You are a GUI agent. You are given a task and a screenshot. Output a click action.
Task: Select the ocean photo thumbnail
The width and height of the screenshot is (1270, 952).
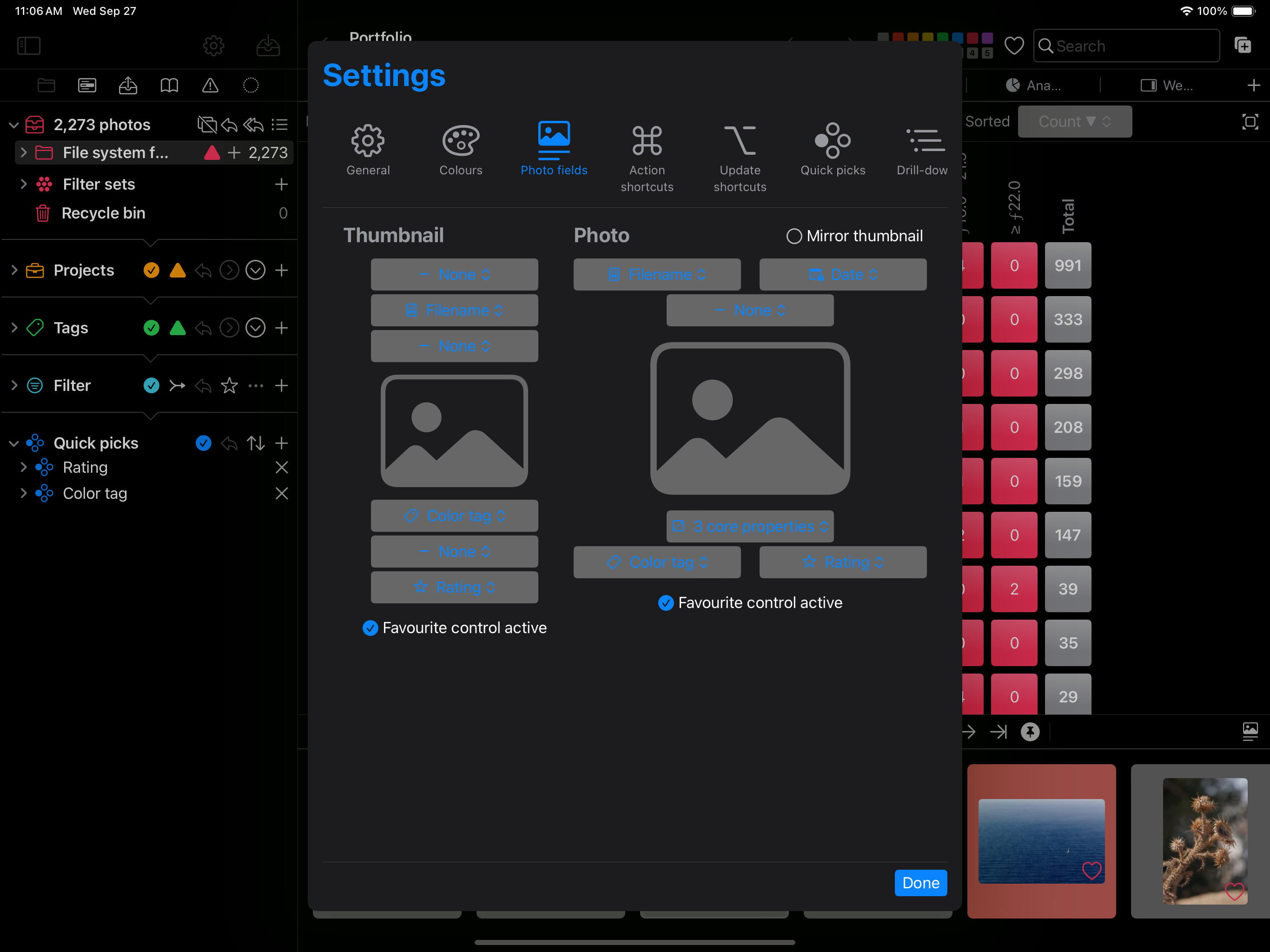click(x=1041, y=840)
